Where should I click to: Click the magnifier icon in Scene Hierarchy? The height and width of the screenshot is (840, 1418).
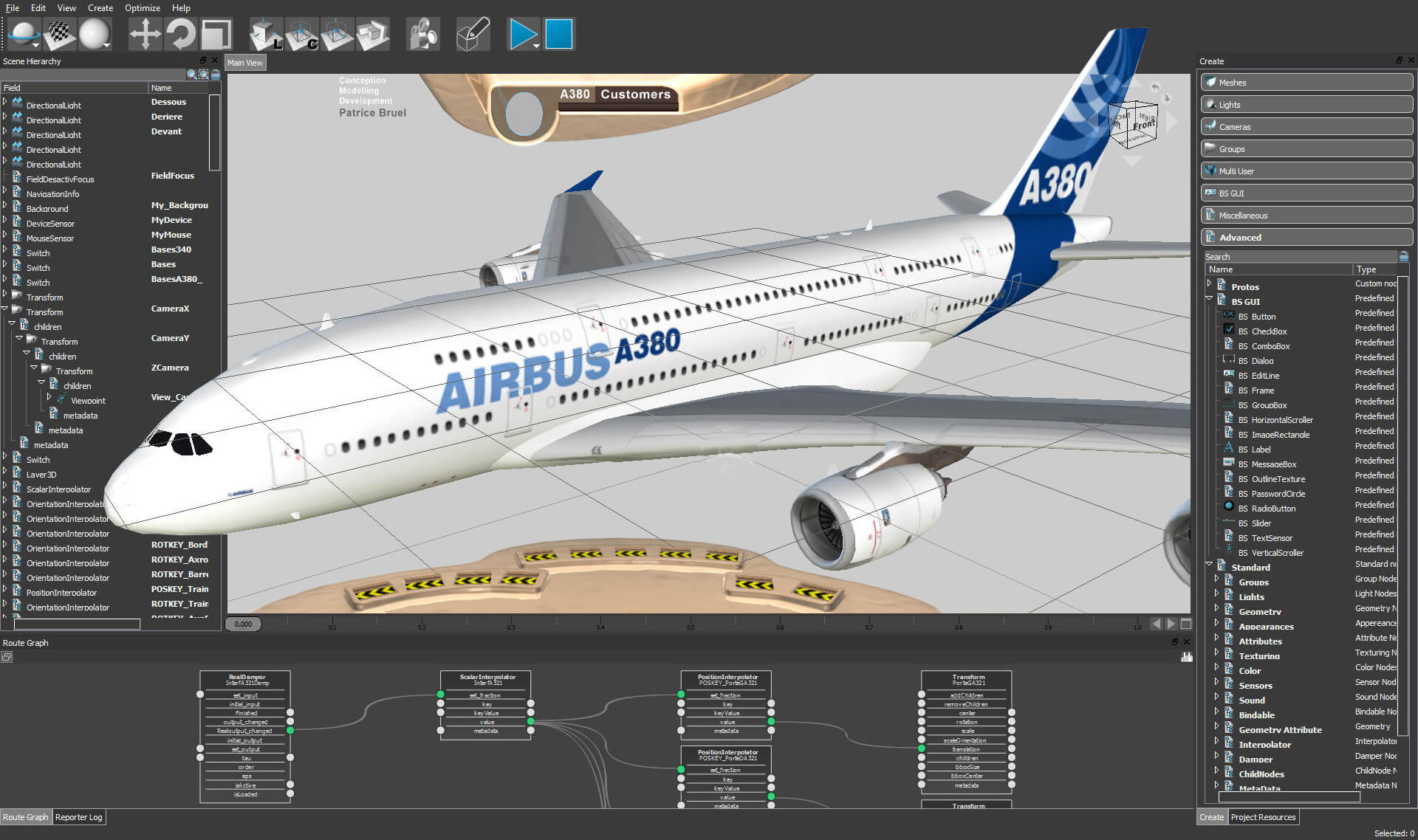point(192,75)
